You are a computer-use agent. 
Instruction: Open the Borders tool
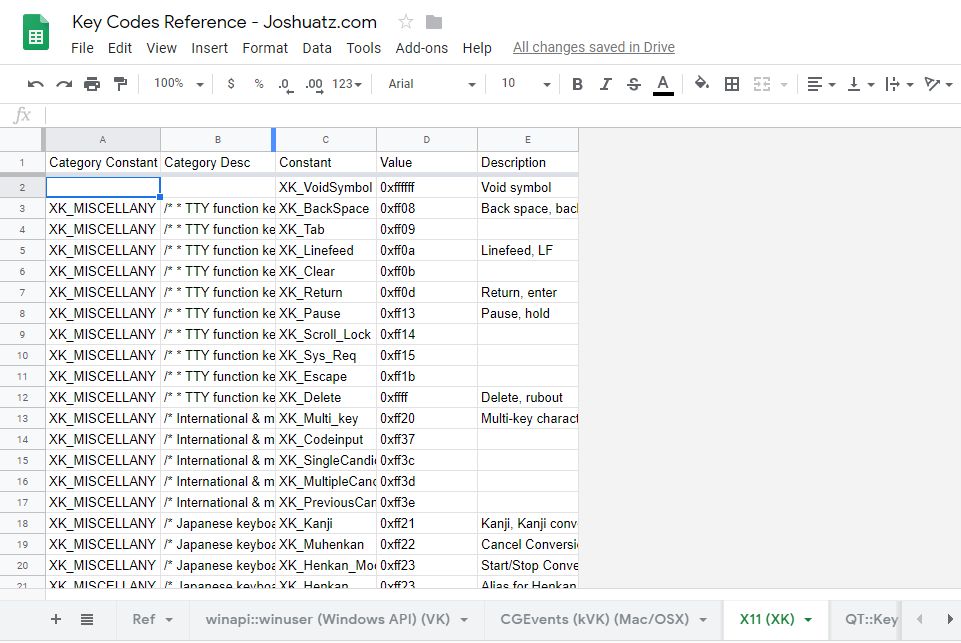pos(732,84)
